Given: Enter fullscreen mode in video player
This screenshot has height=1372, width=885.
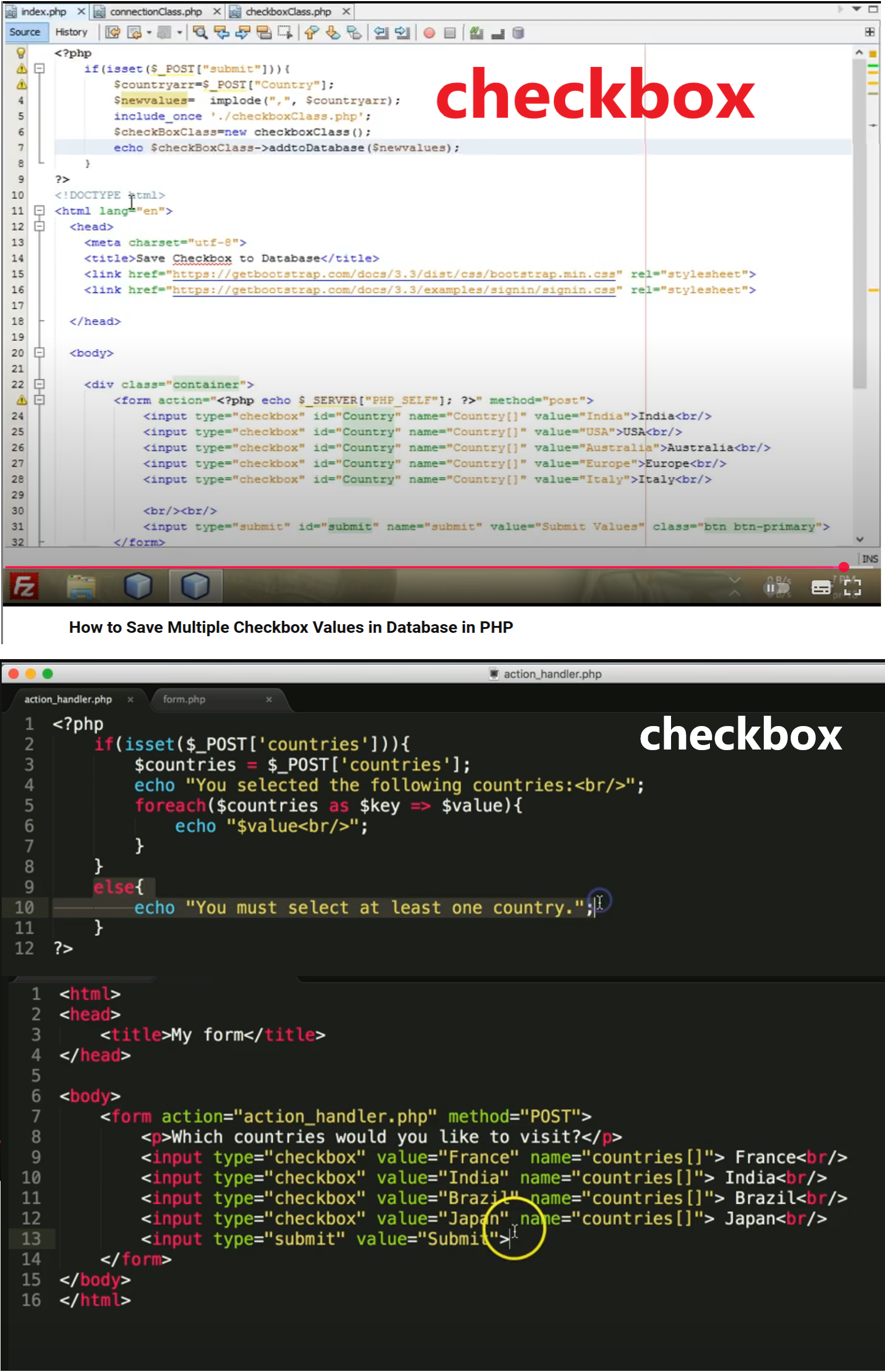Looking at the screenshot, I should 852,587.
